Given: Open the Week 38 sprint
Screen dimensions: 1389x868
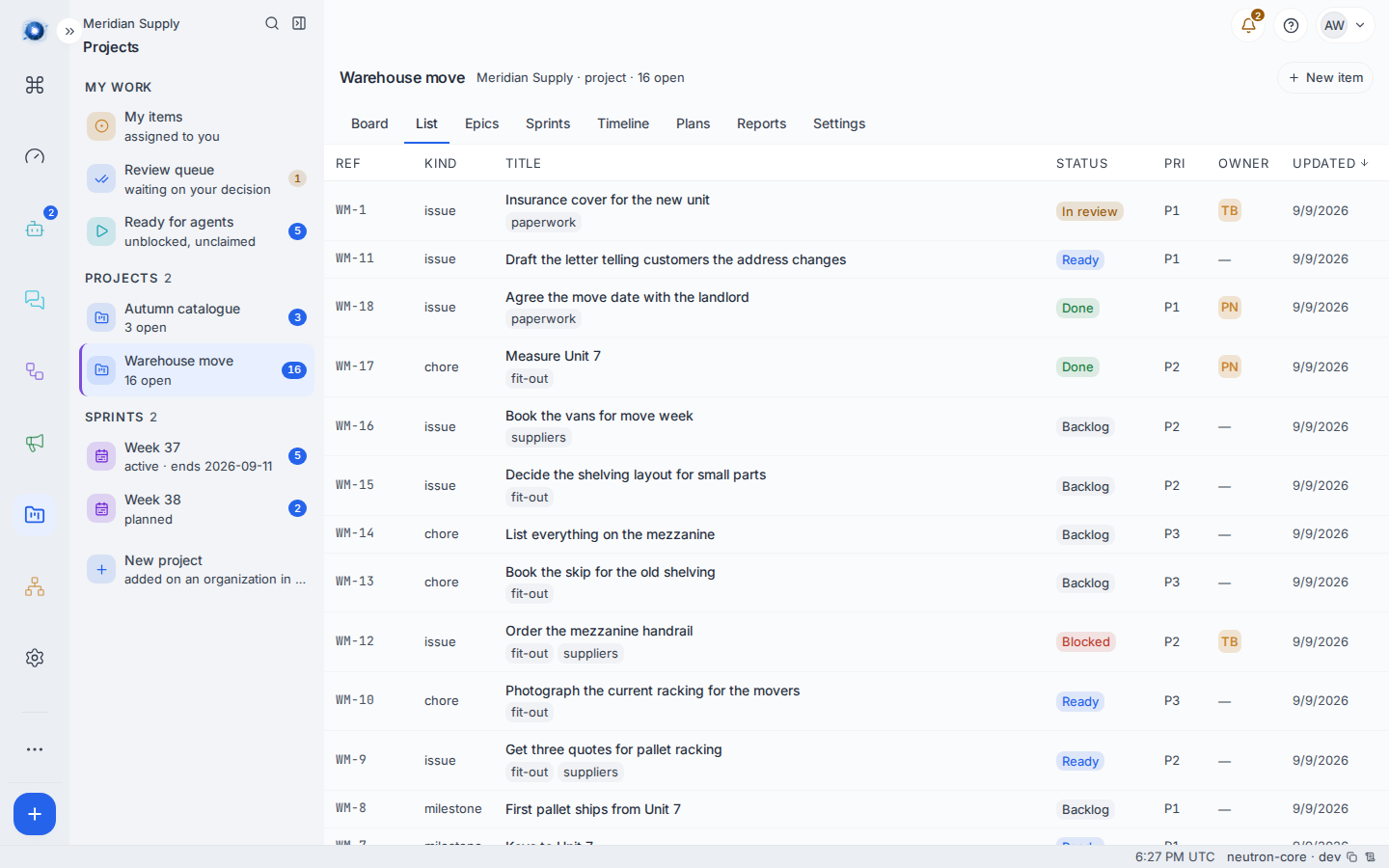Looking at the screenshot, I should click(x=197, y=509).
